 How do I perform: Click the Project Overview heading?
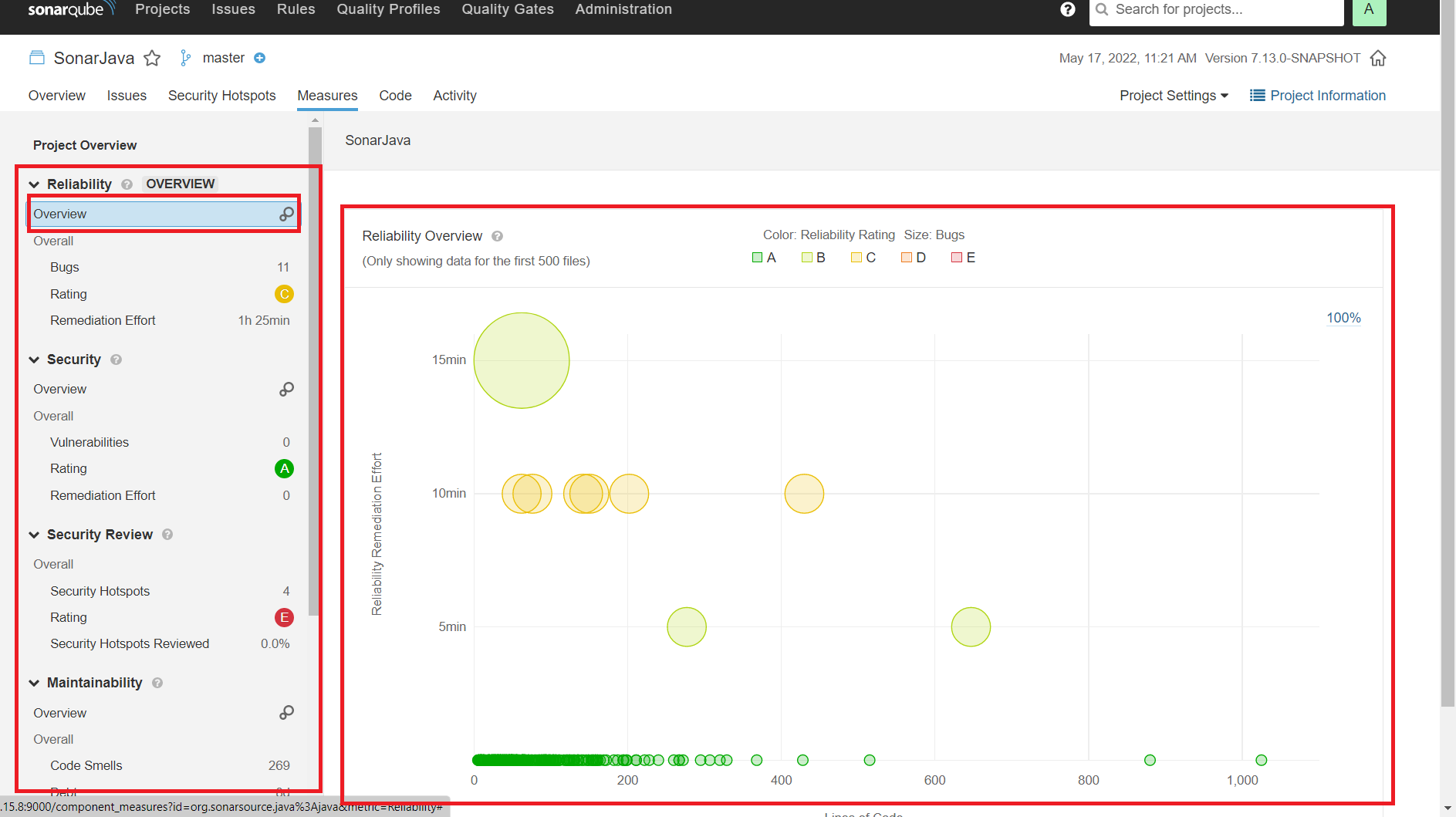click(x=85, y=145)
